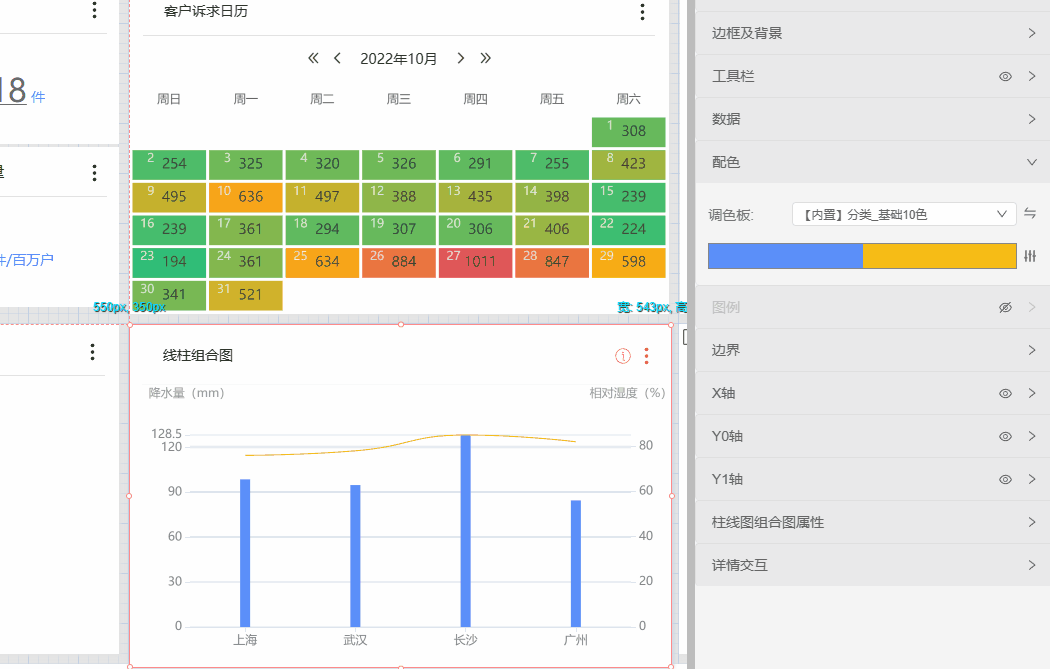Go to previous month in calendar
This screenshot has width=1050, height=669.
pos(337,58)
